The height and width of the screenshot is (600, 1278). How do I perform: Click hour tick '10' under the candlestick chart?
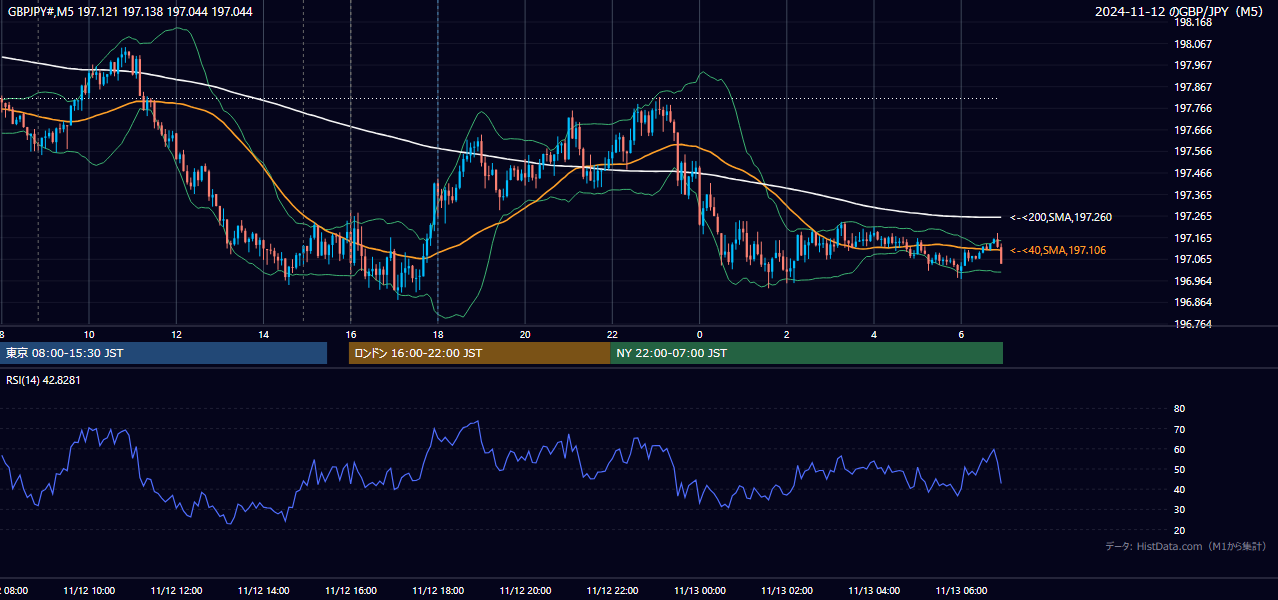click(x=89, y=334)
